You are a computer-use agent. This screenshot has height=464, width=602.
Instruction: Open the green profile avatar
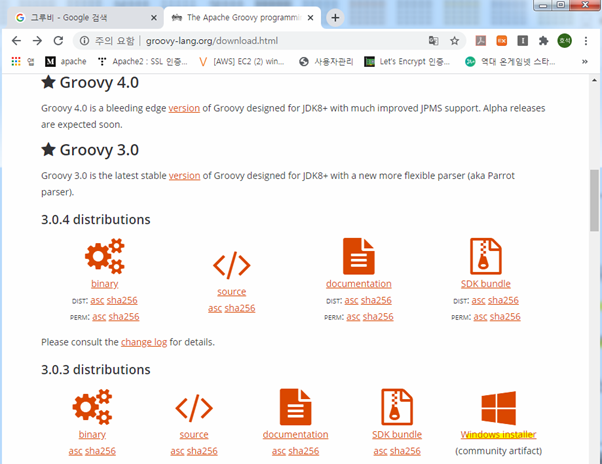click(564, 41)
